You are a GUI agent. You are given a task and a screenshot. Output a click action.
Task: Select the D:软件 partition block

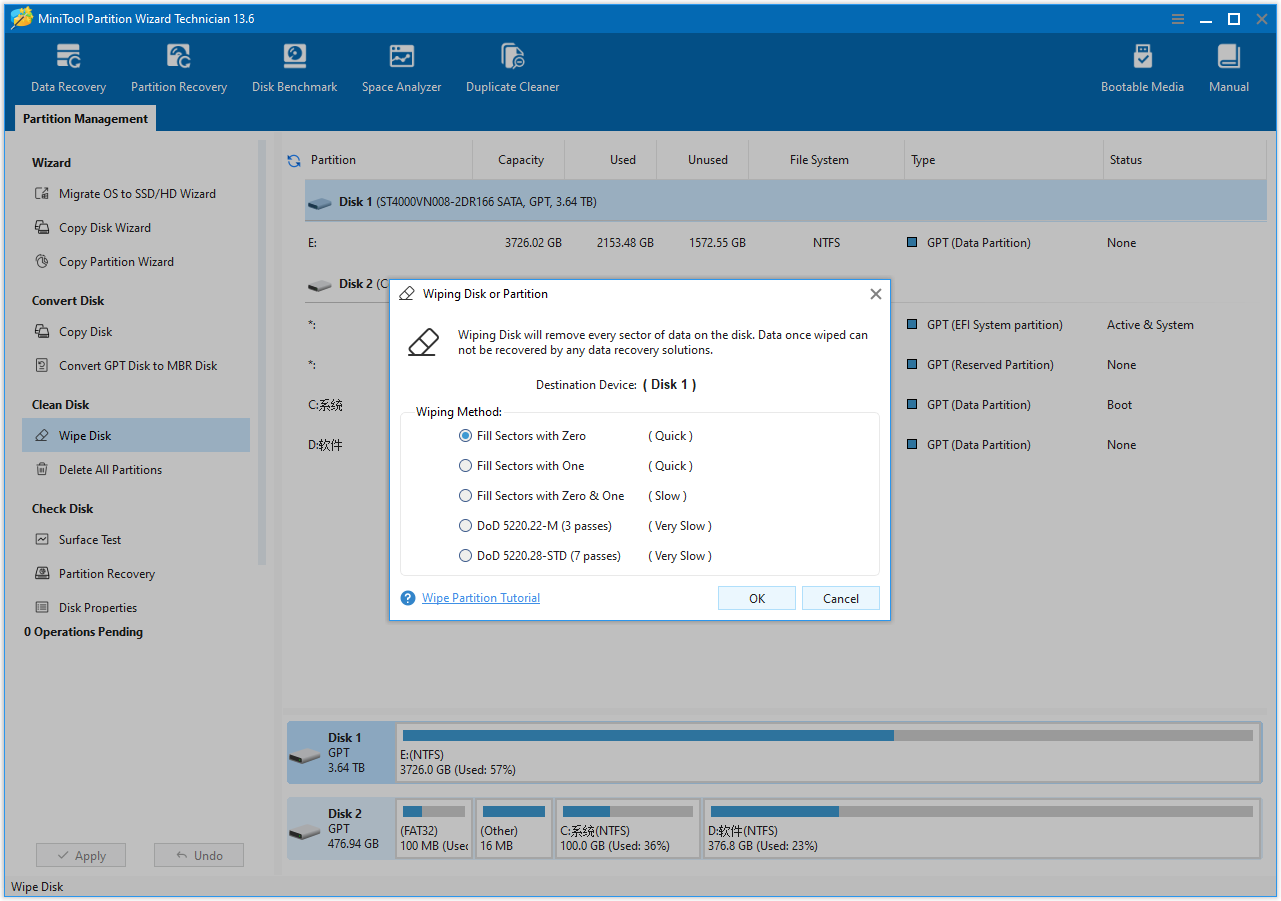point(980,828)
